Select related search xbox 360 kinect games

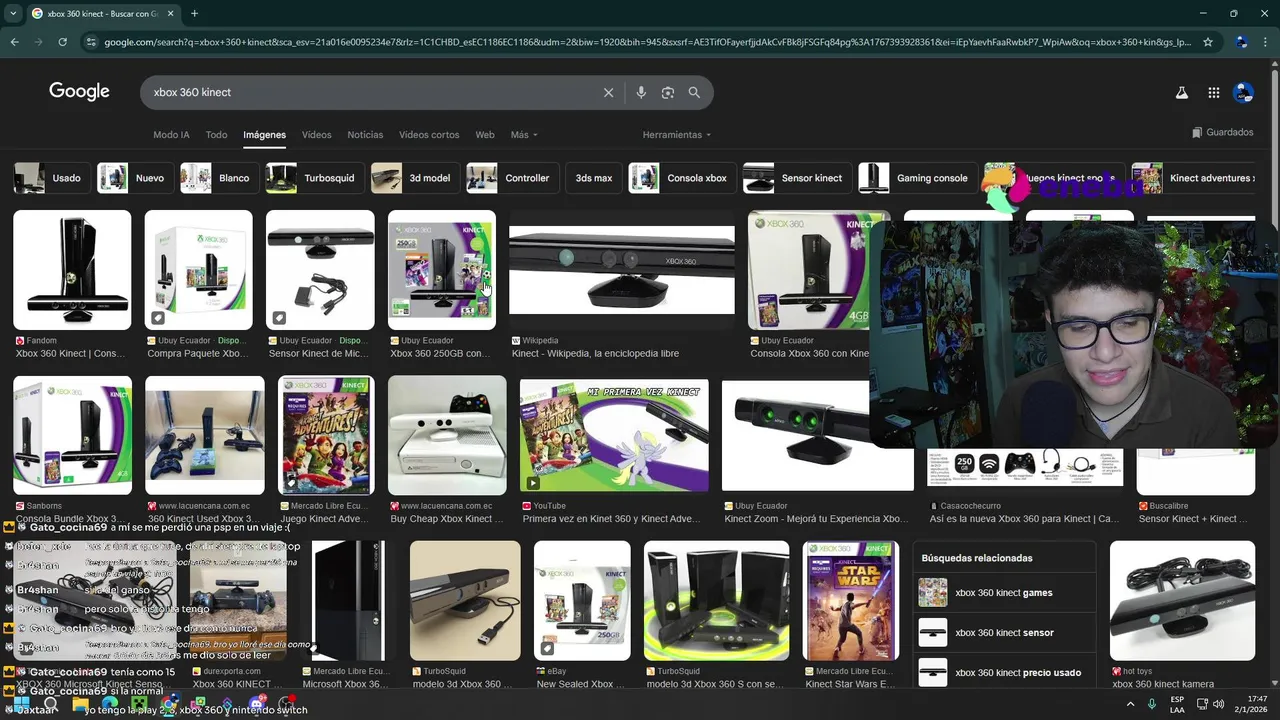pos(1004,593)
